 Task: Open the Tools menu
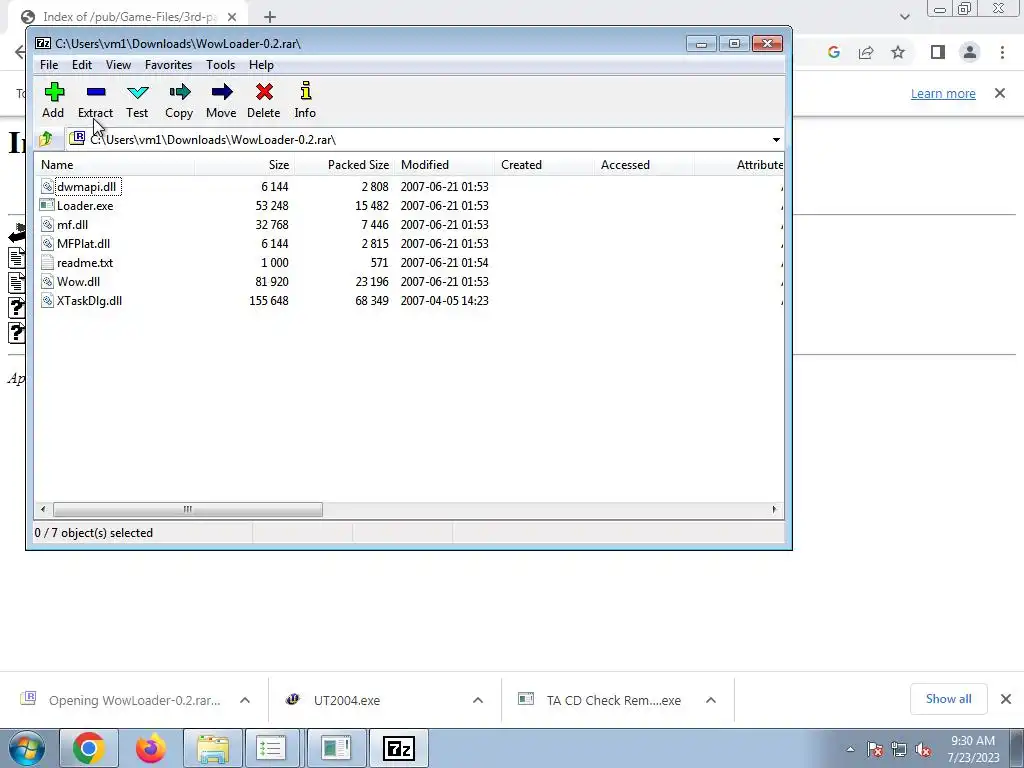220,65
